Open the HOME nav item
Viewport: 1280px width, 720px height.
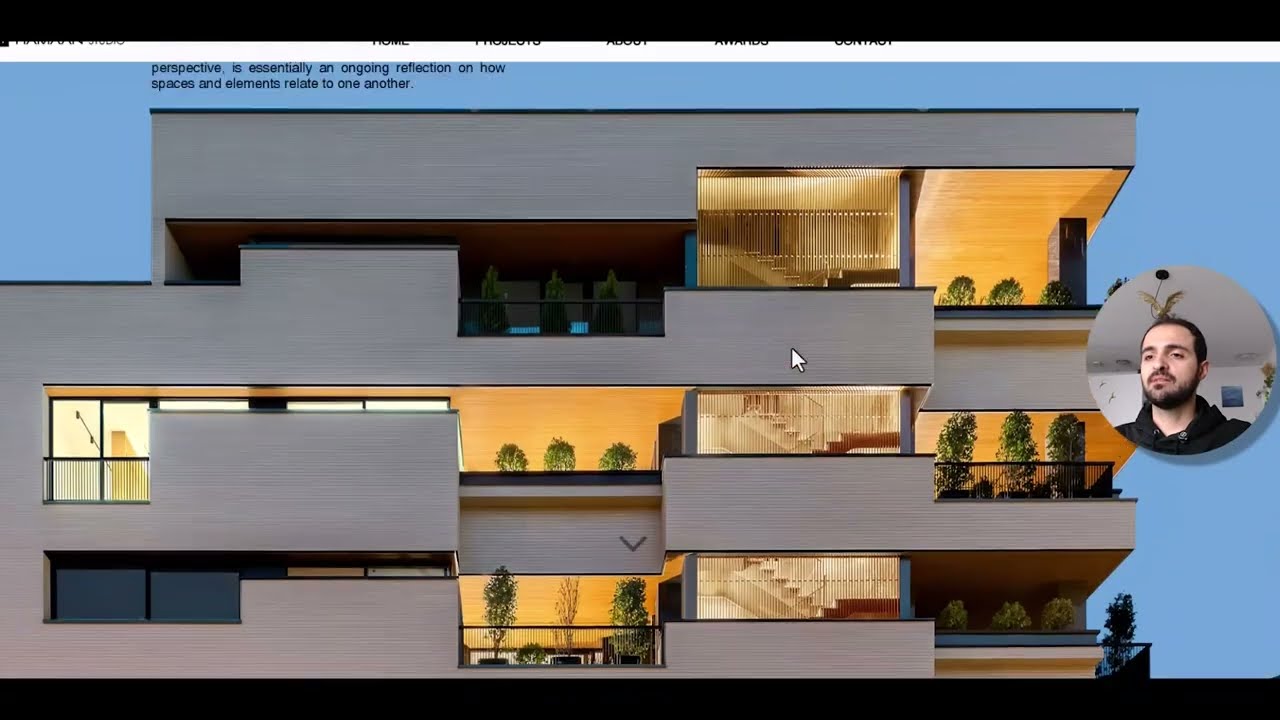click(390, 43)
